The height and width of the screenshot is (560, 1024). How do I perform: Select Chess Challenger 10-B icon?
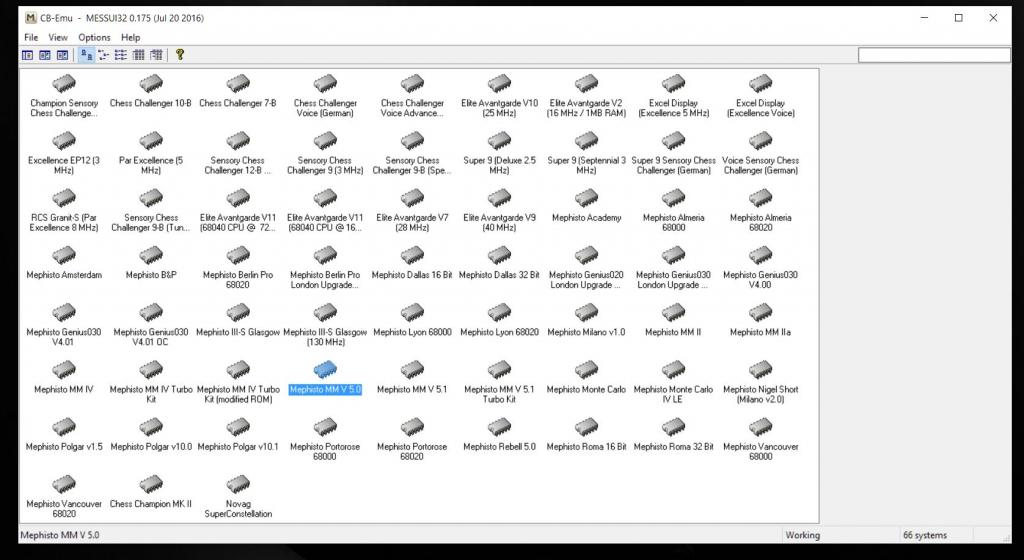(x=151, y=84)
